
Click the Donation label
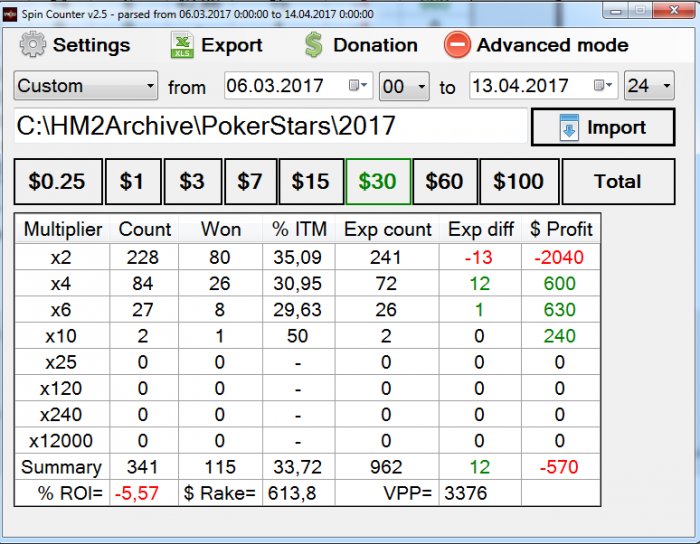tap(375, 45)
